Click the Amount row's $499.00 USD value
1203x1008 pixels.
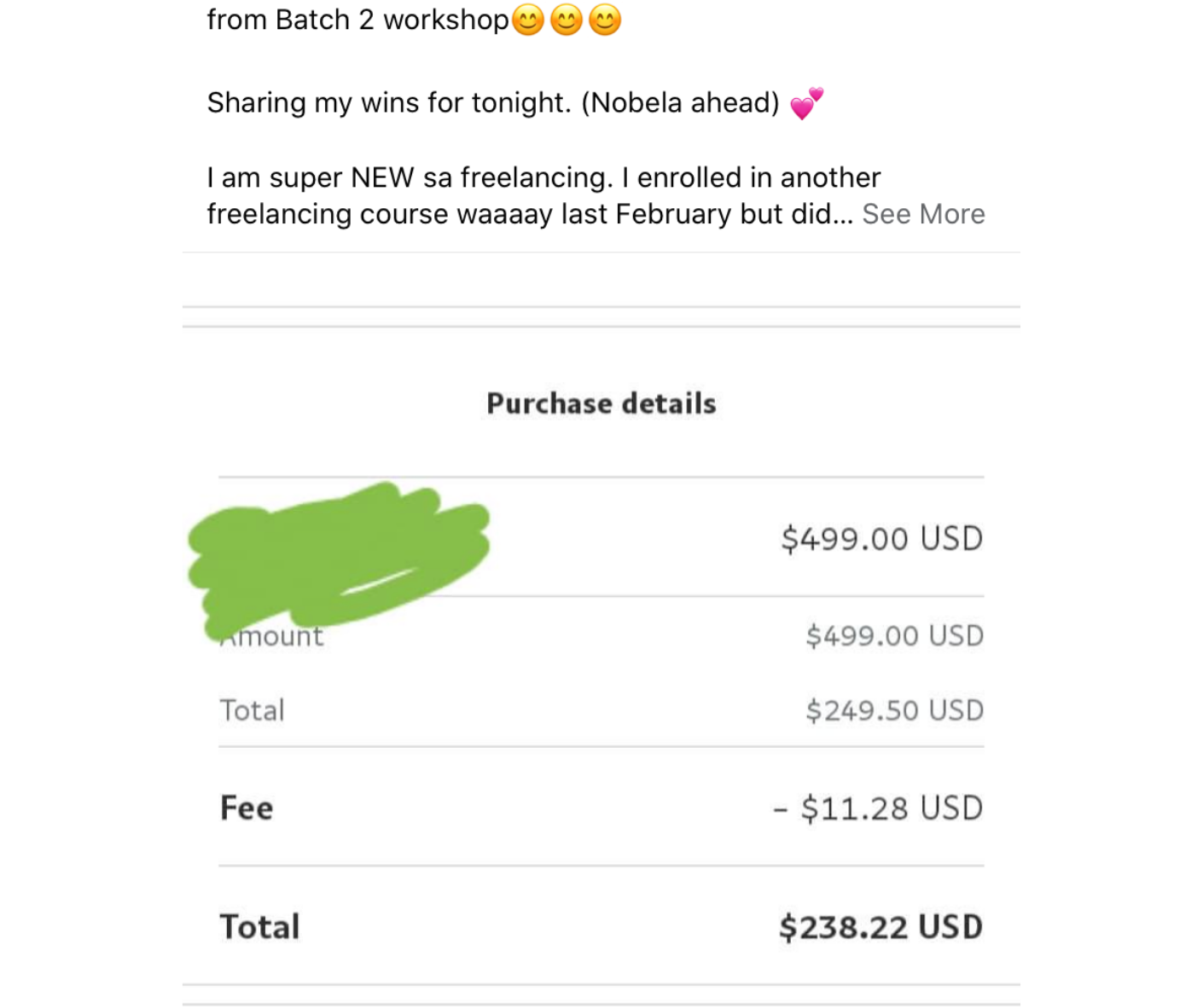895,635
